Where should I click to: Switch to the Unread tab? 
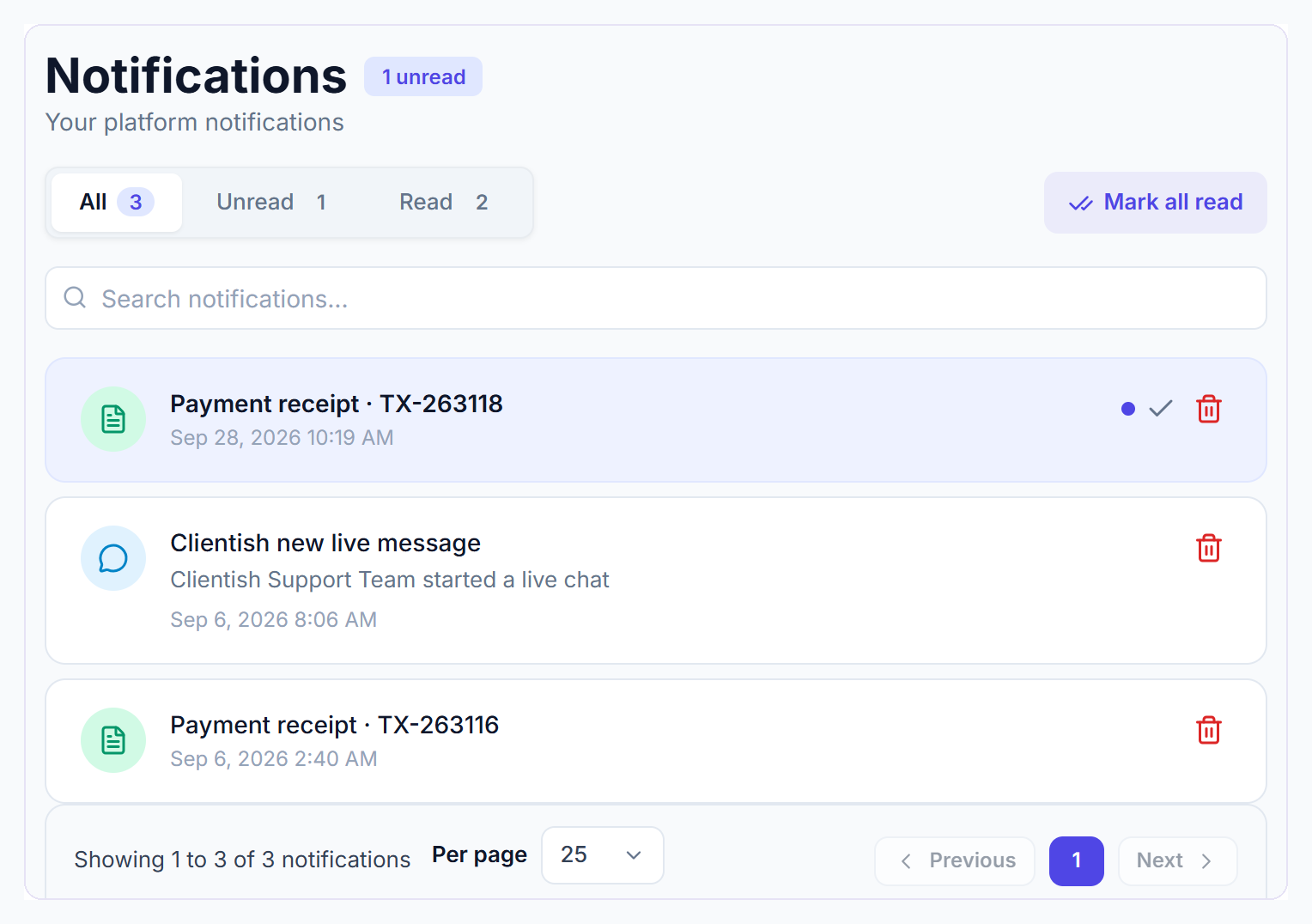271,203
